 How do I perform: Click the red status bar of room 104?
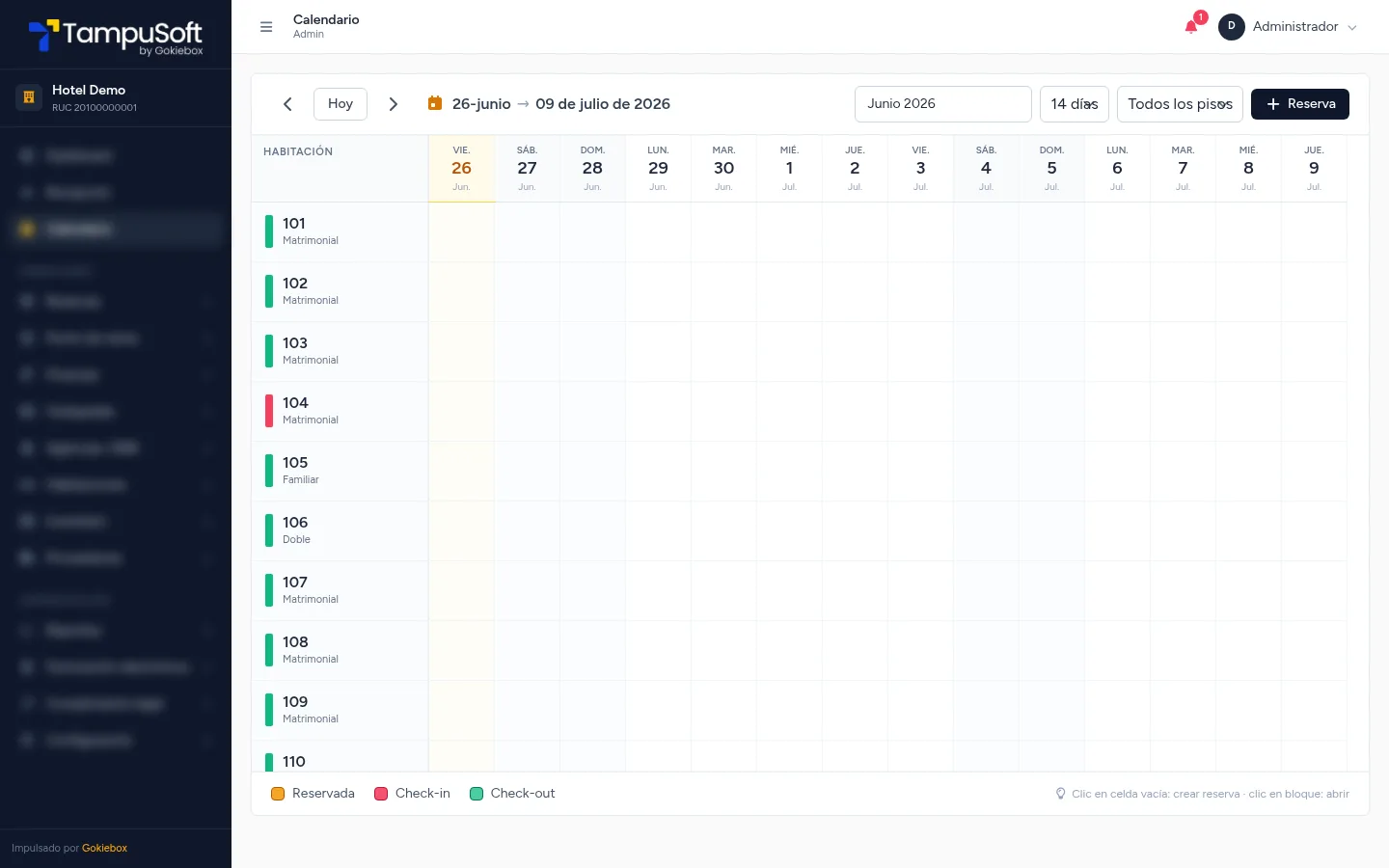tap(269, 411)
